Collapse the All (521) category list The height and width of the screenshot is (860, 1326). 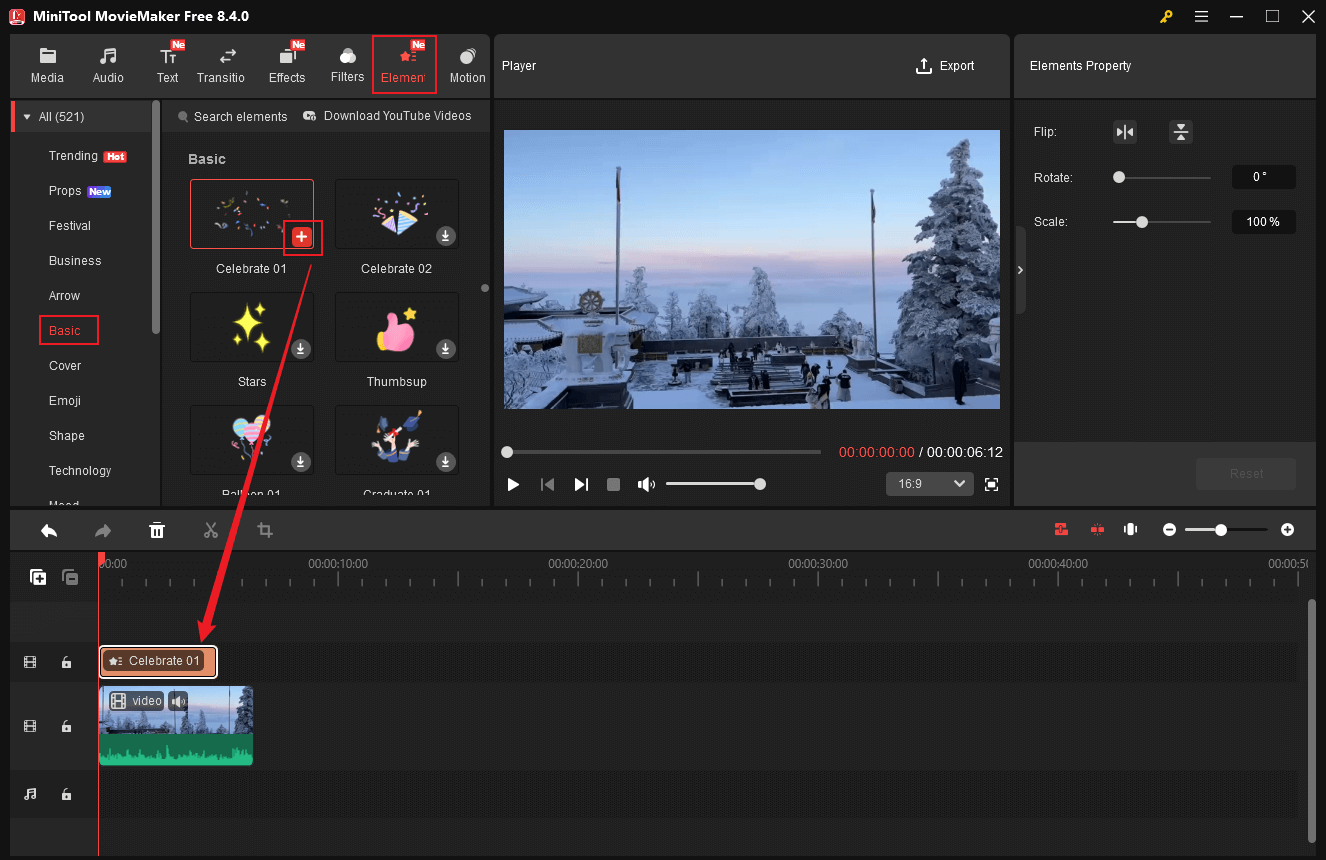coord(27,116)
